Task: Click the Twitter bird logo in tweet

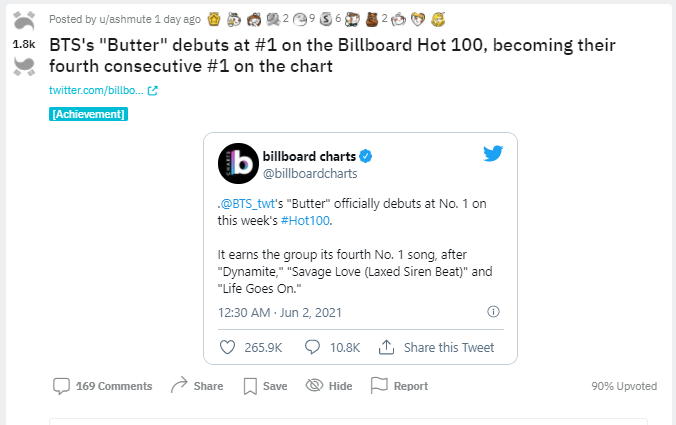Action: pos(493,153)
